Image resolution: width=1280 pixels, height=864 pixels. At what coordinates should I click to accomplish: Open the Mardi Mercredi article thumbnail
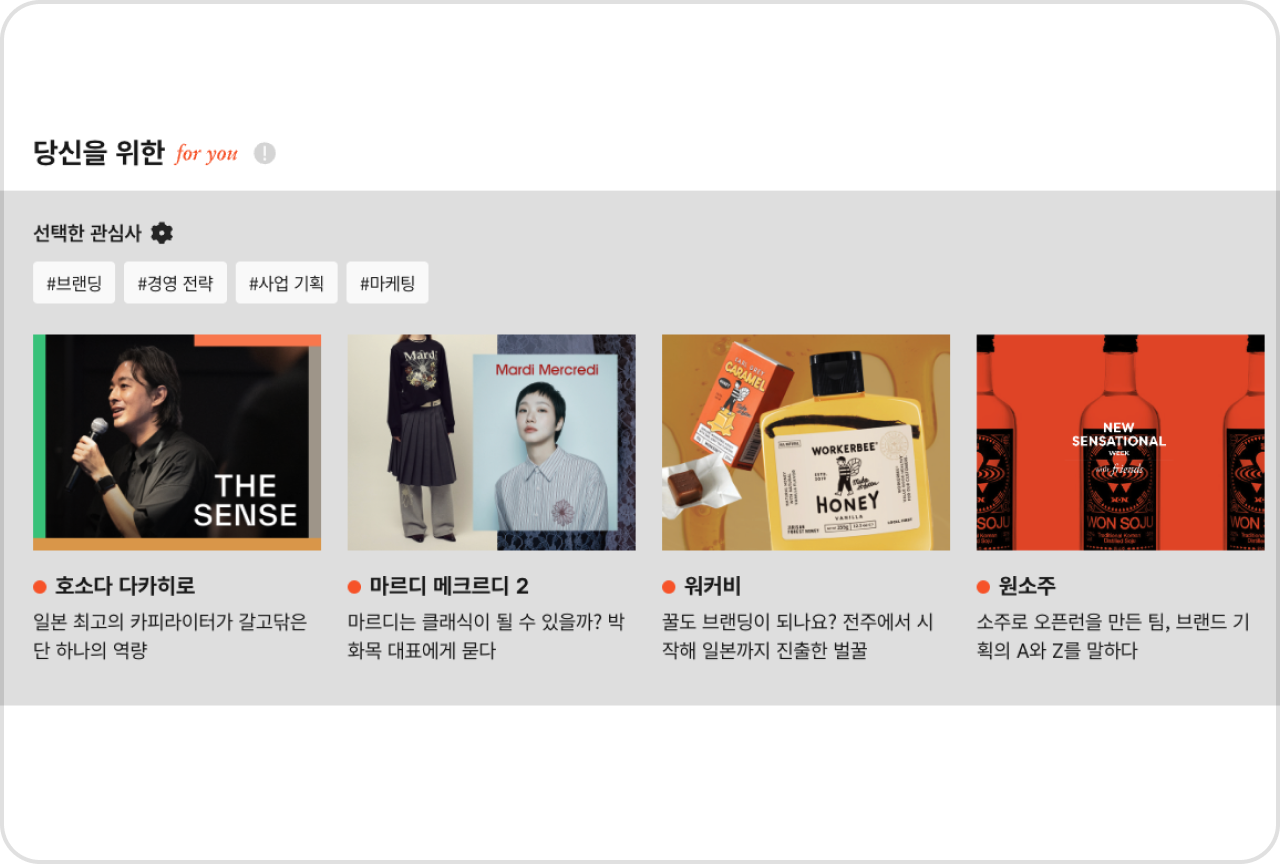[x=491, y=442]
